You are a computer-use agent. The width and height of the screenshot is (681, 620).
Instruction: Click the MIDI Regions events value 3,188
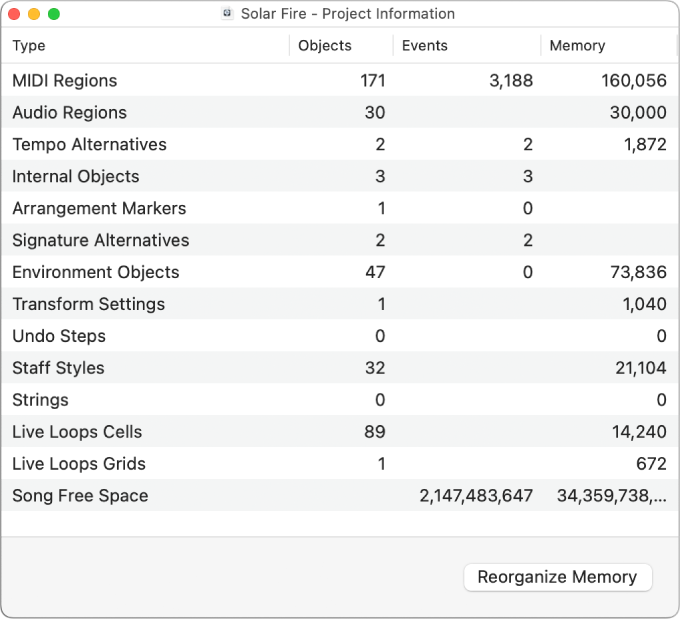pyautogui.click(x=511, y=81)
